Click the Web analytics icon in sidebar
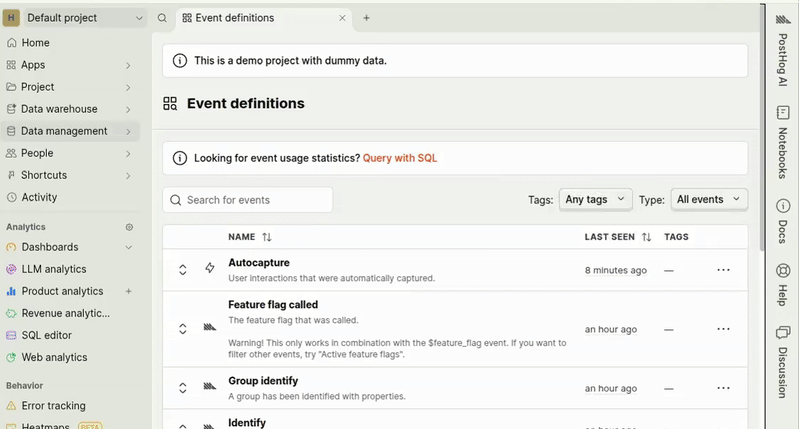Image resolution: width=799 pixels, height=429 pixels. coord(11,357)
